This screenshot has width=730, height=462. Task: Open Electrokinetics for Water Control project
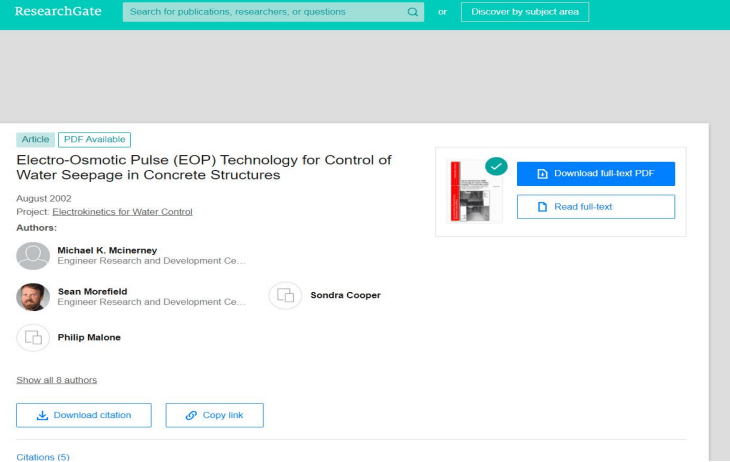pos(122,212)
